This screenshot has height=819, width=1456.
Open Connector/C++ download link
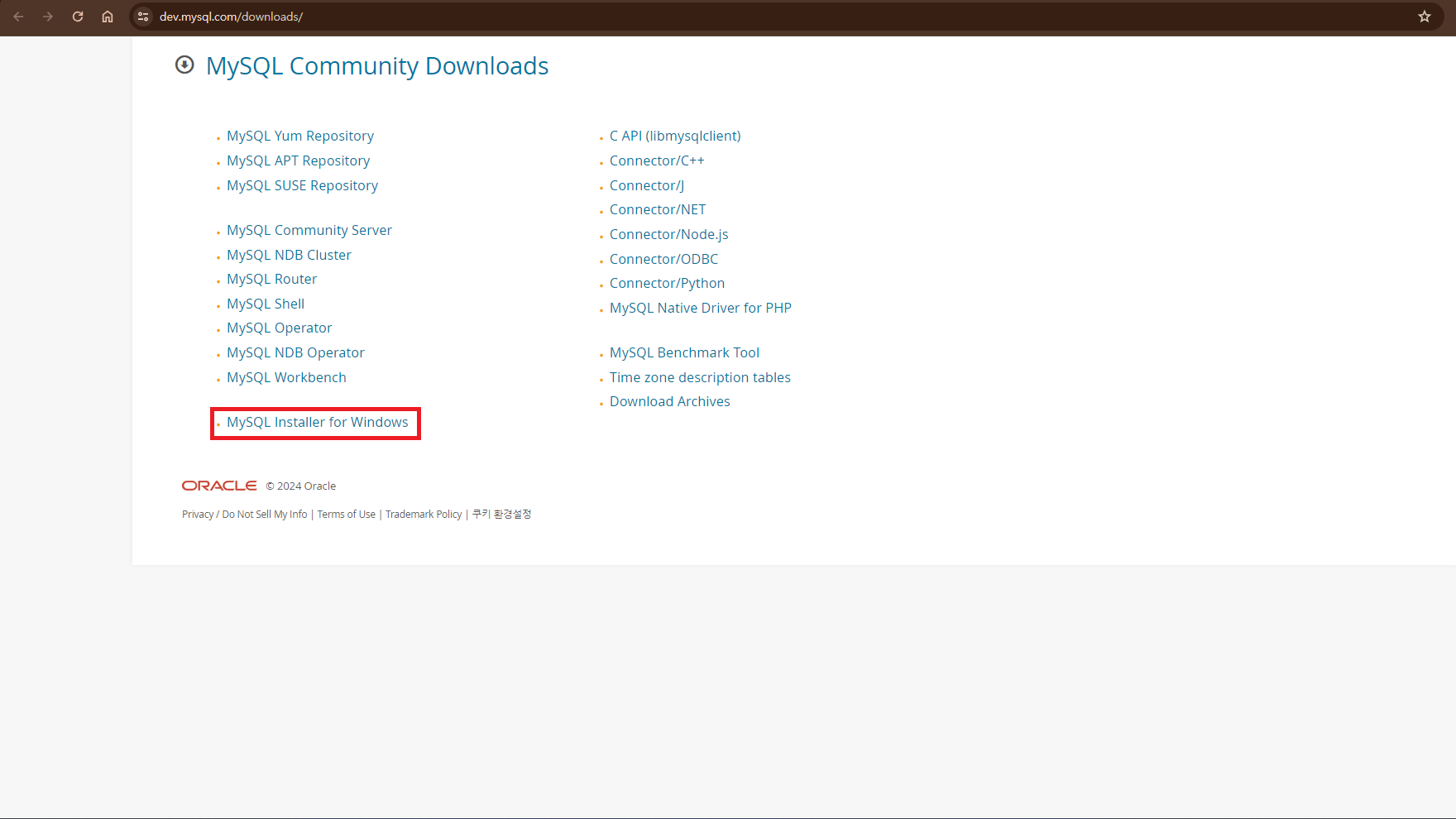coord(657,160)
